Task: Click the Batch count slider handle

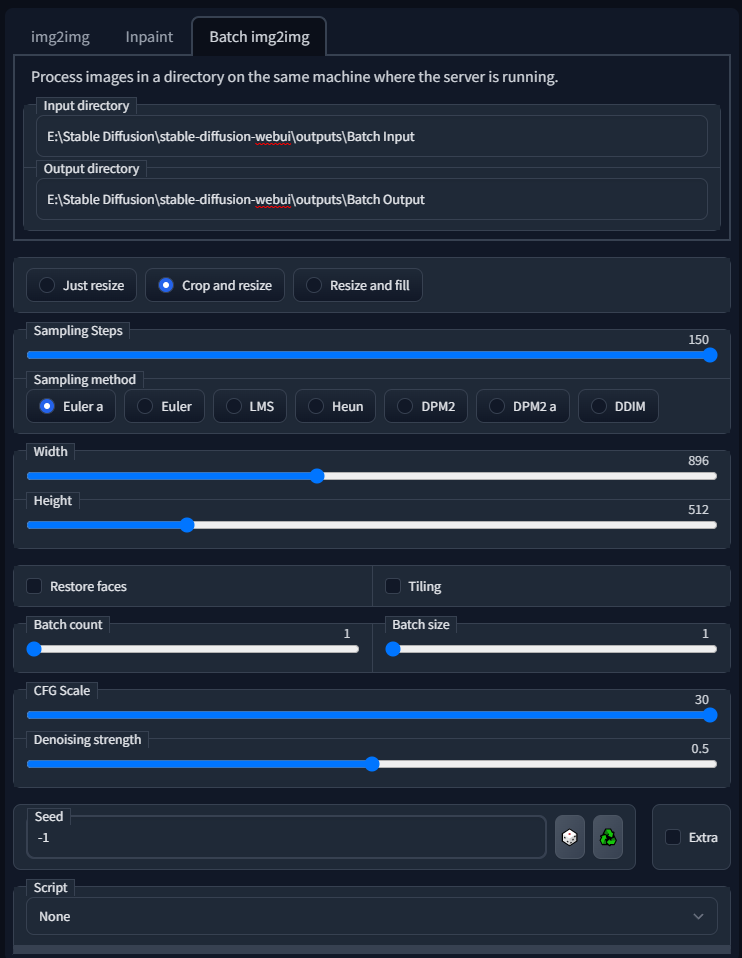Action: pos(34,649)
